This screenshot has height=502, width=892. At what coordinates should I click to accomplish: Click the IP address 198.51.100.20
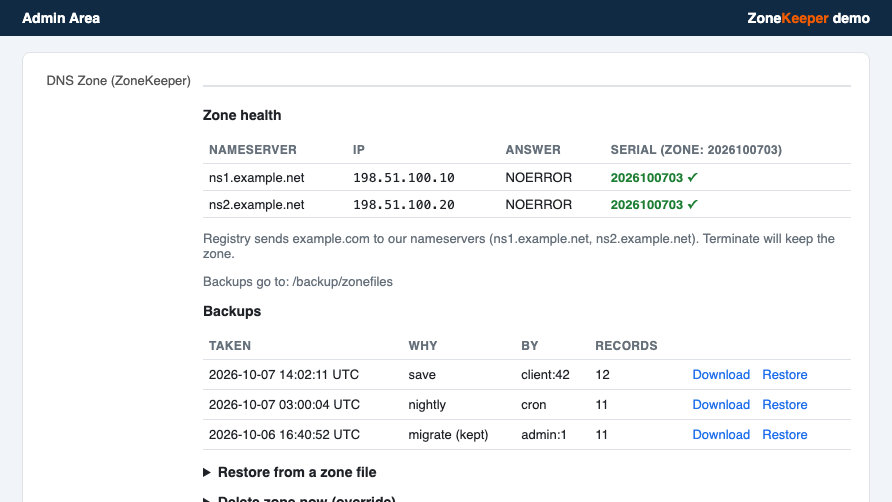point(404,204)
